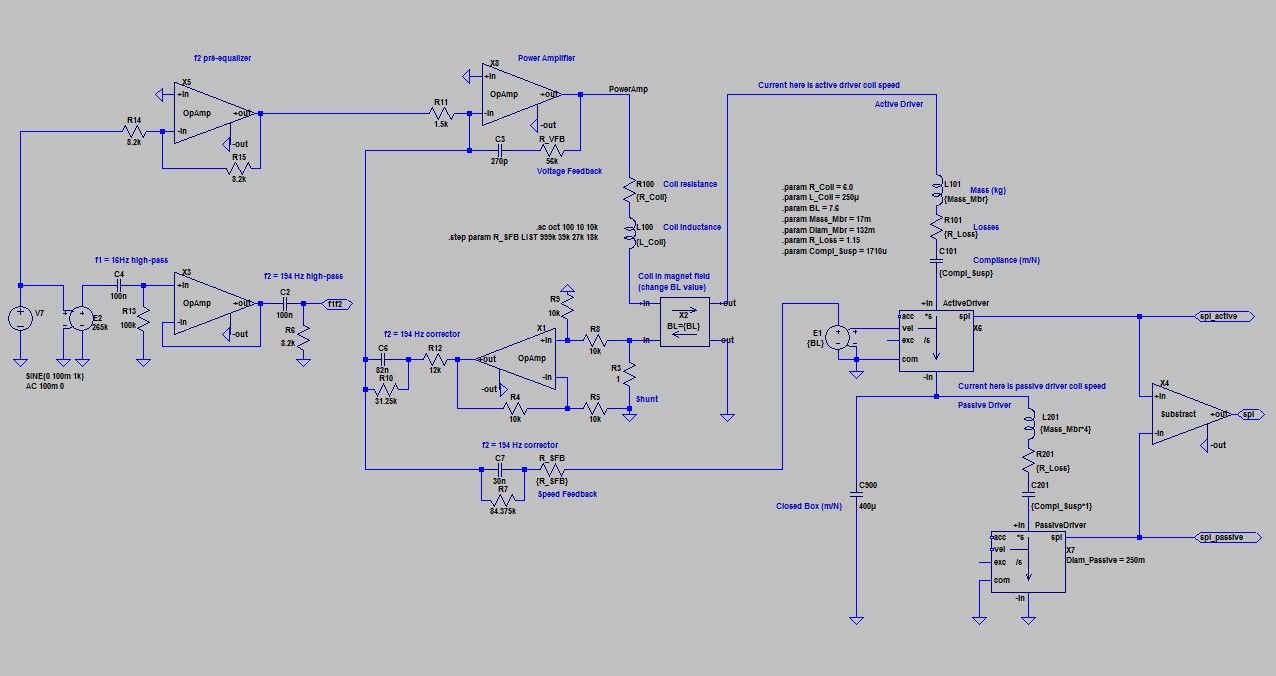This screenshot has width=1276, height=676.
Task: Click the "f1 = 16Hz high-pass" comment
Action: coord(130,260)
